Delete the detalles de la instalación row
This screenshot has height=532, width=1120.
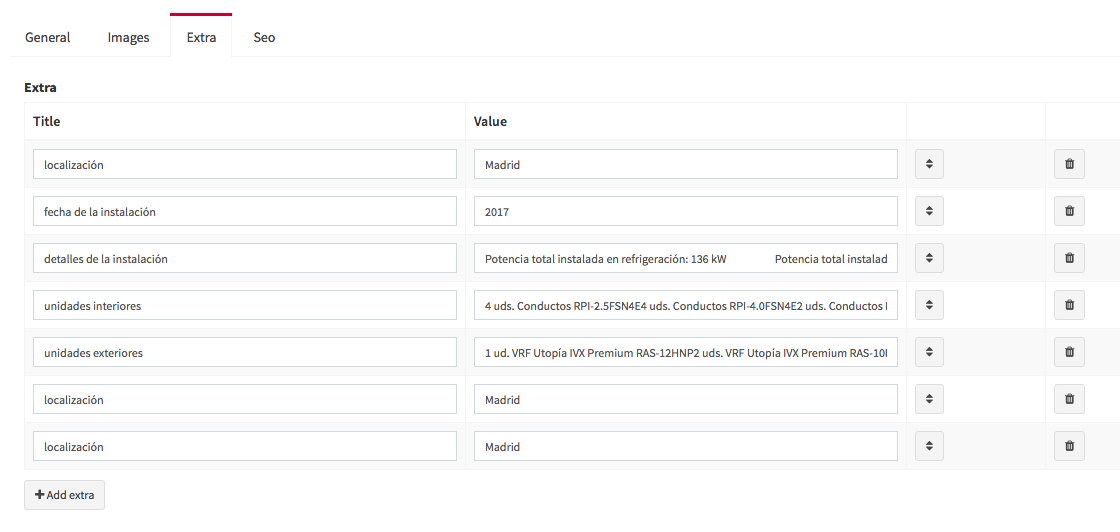[x=1069, y=258]
